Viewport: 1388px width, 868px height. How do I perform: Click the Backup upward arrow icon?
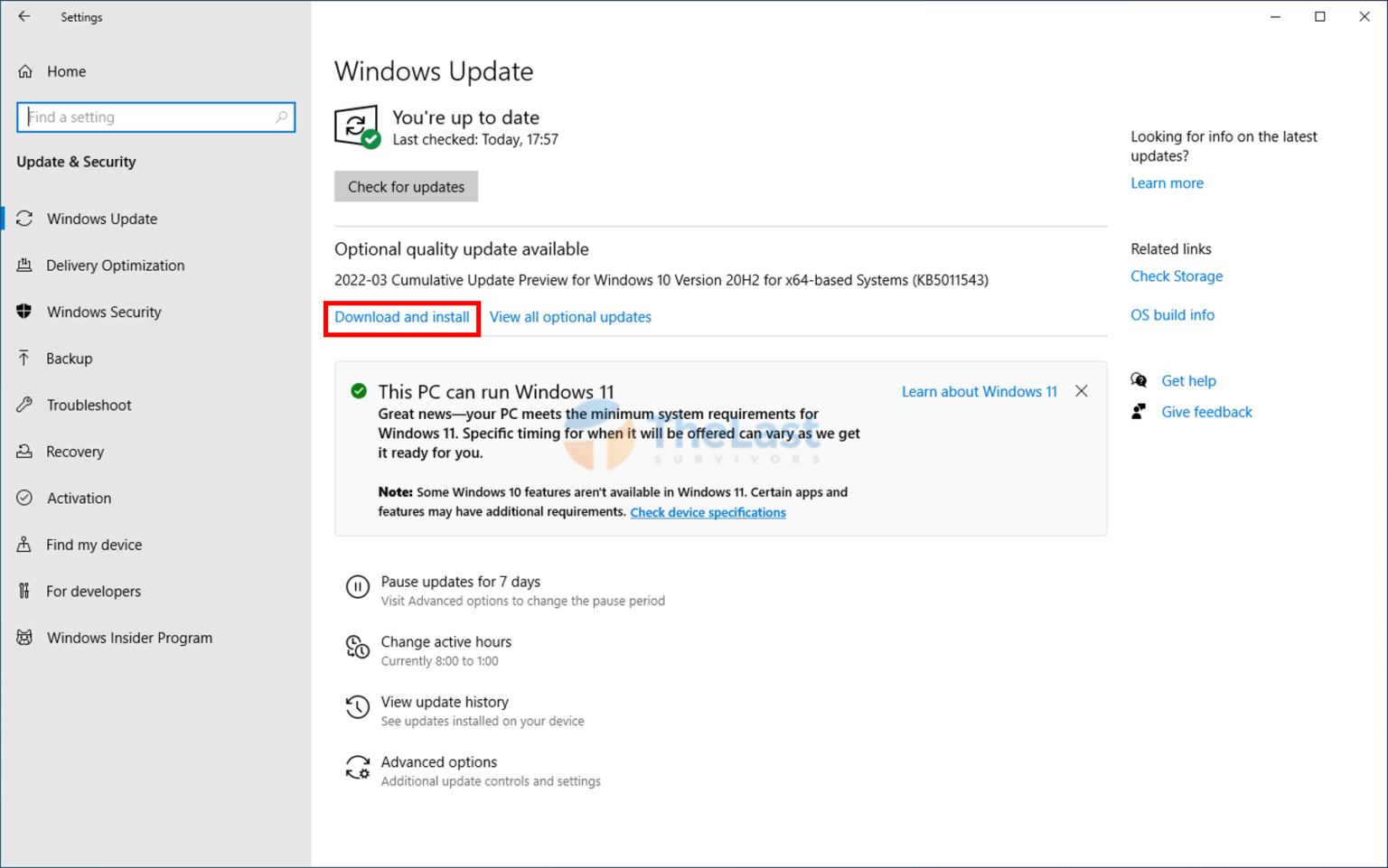[x=24, y=359]
